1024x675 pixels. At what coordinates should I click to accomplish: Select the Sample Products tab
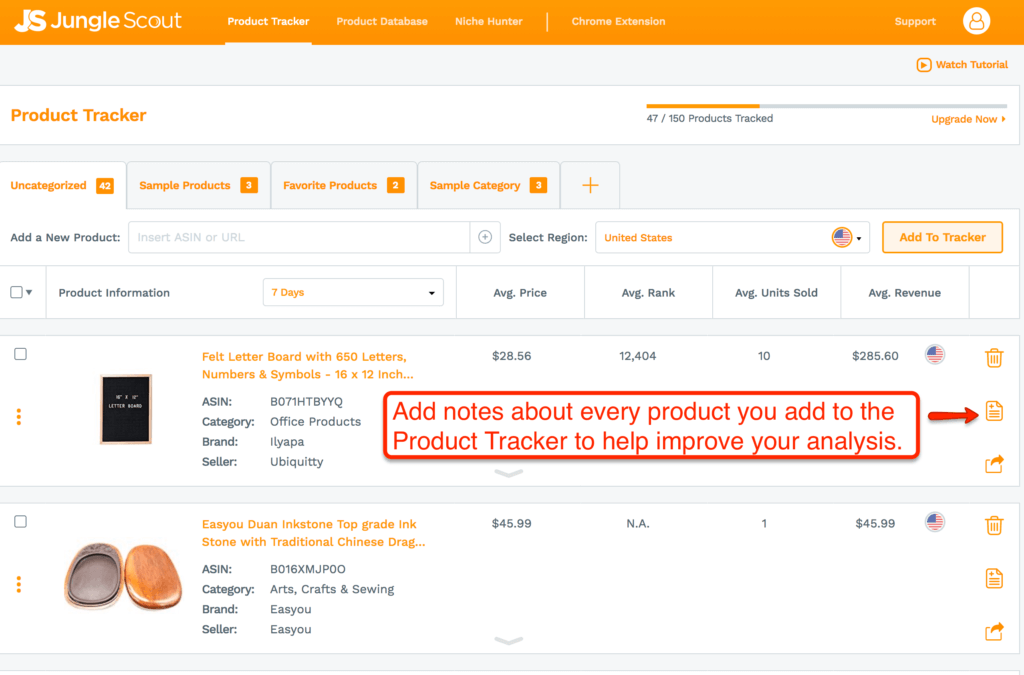pyautogui.click(x=199, y=185)
